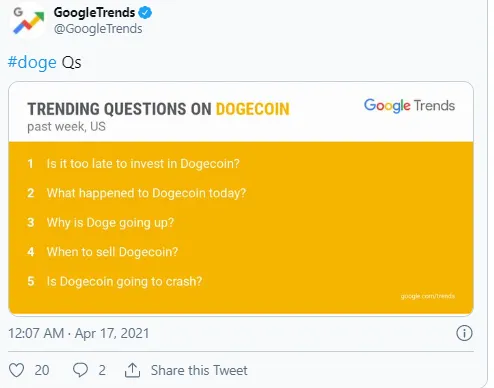Click Share this Tweet
The image size is (494, 388).
point(199,370)
